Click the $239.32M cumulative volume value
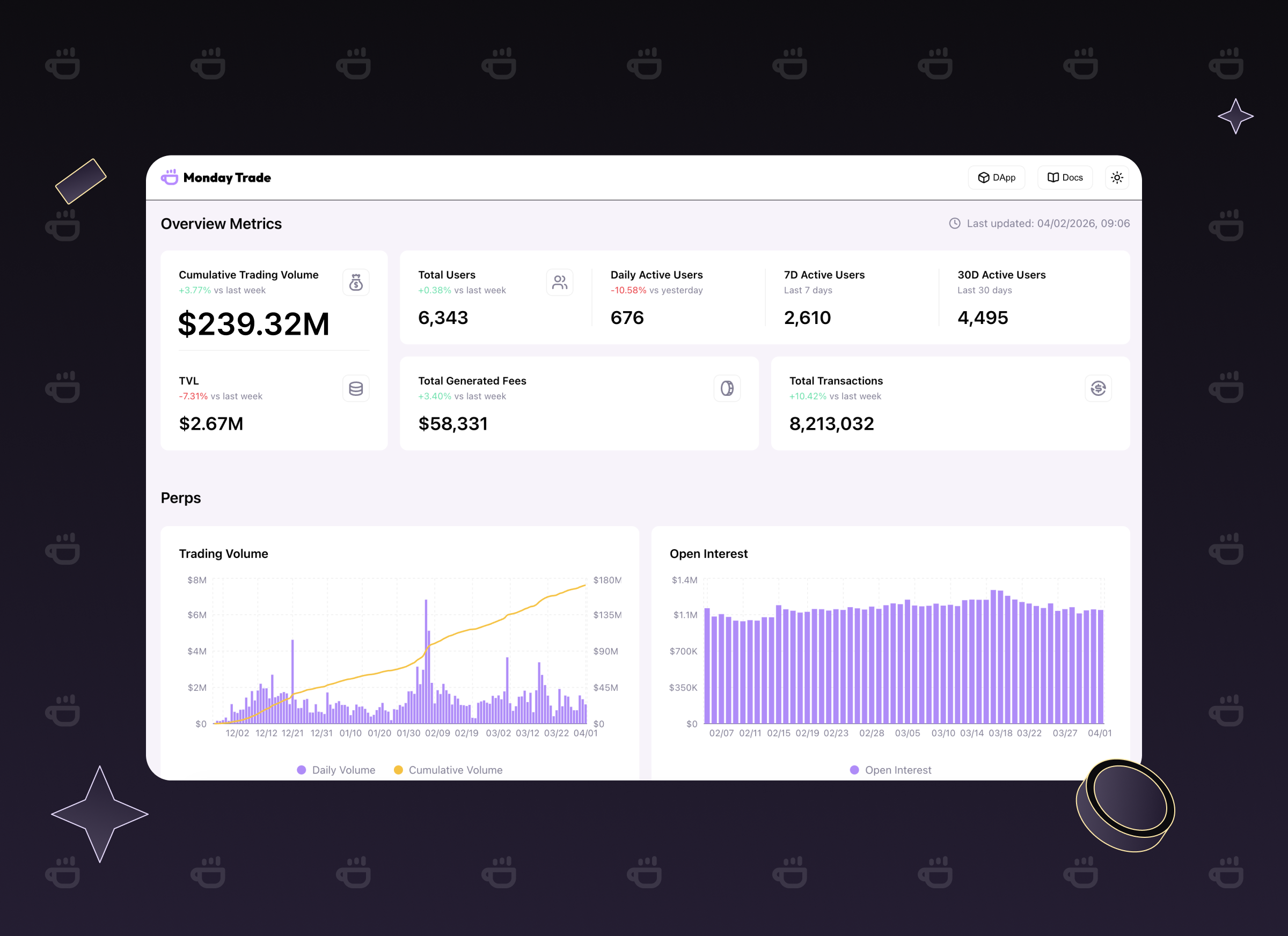This screenshot has width=1288, height=936. click(253, 324)
